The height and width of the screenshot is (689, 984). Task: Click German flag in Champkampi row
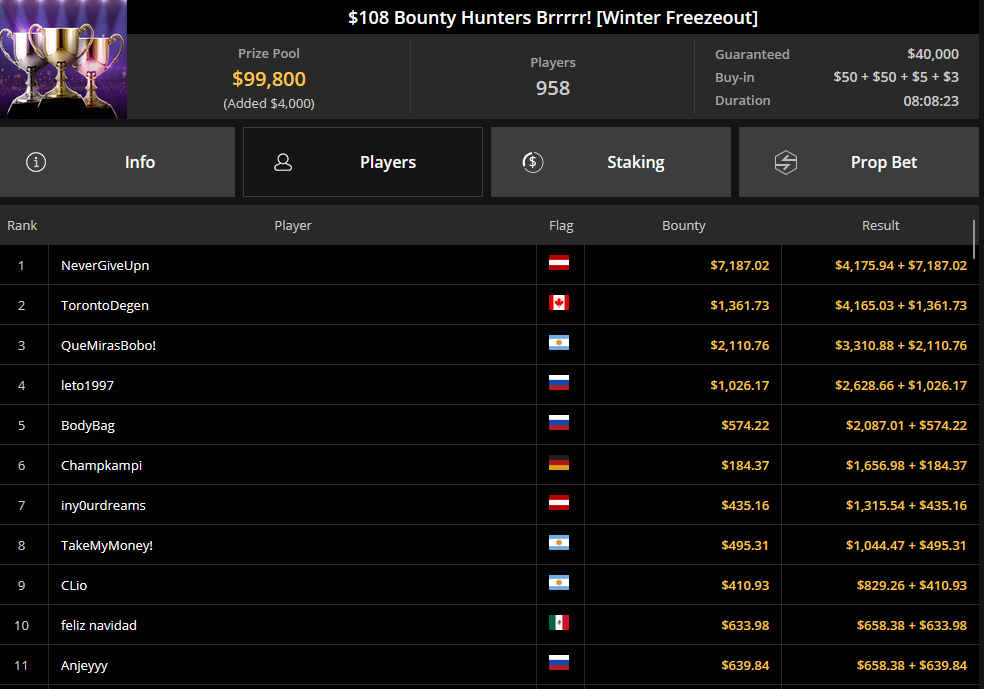point(559,463)
